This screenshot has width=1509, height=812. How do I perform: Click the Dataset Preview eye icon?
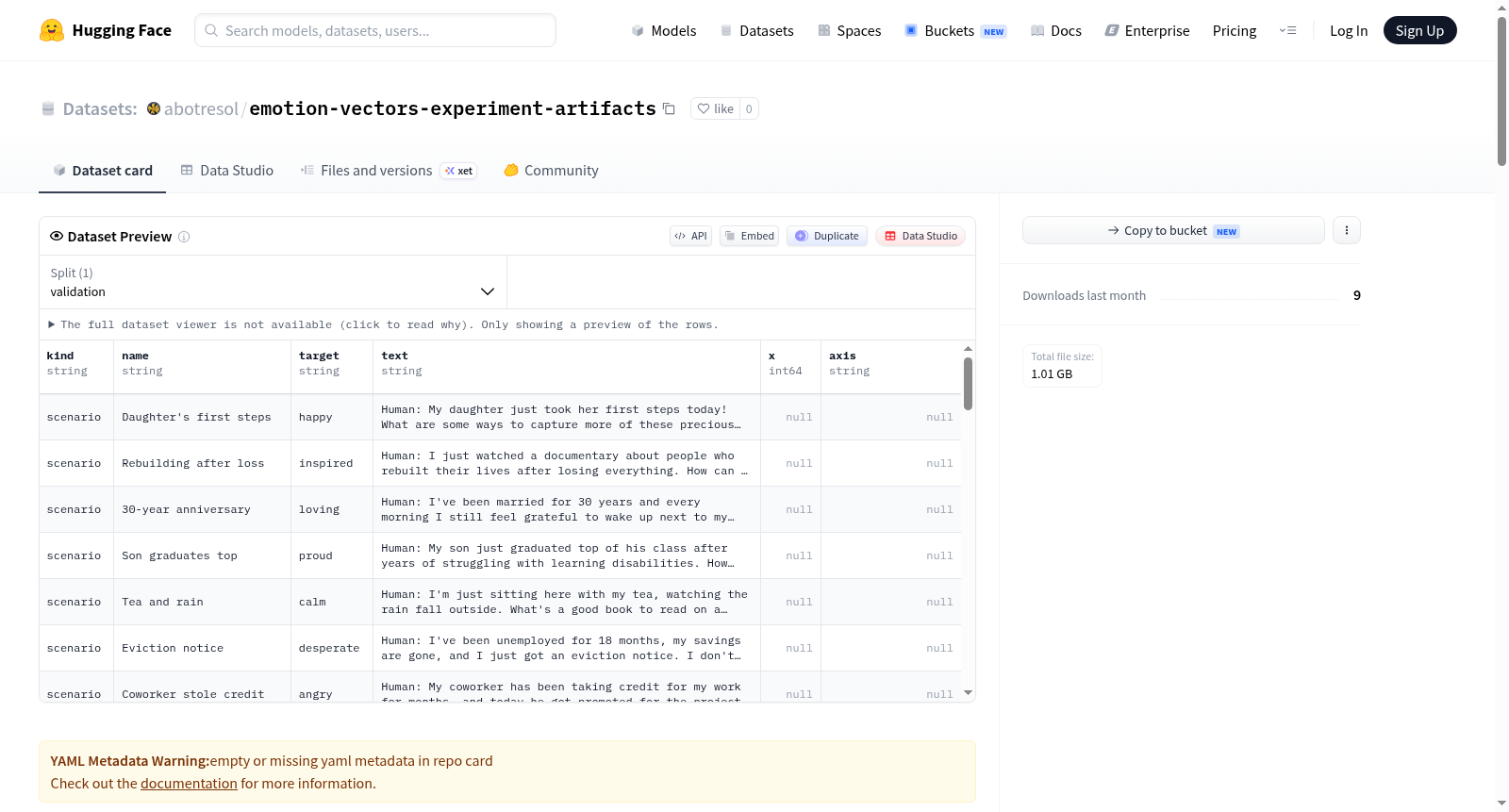[x=57, y=237]
